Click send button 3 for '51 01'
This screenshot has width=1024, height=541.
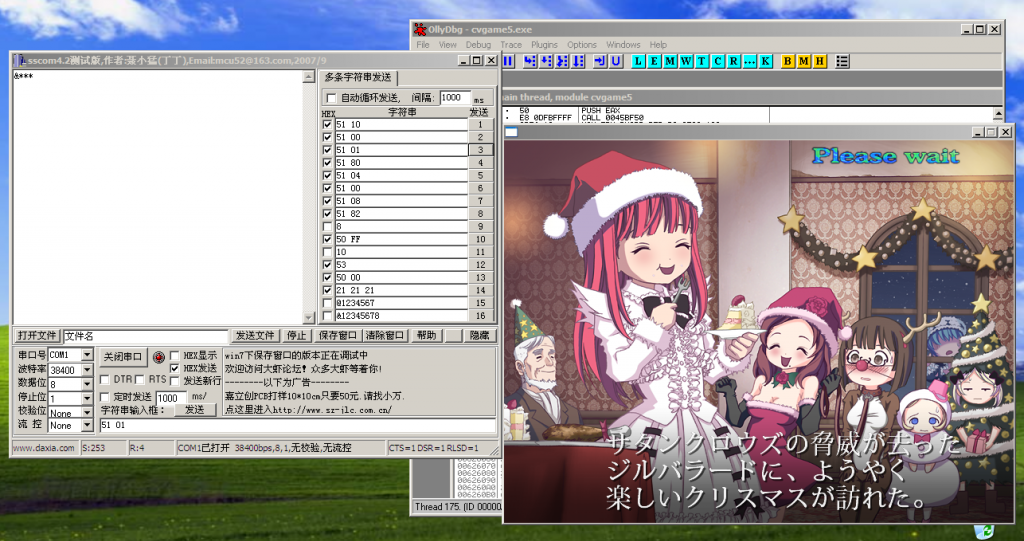click(x=481, y=150)
